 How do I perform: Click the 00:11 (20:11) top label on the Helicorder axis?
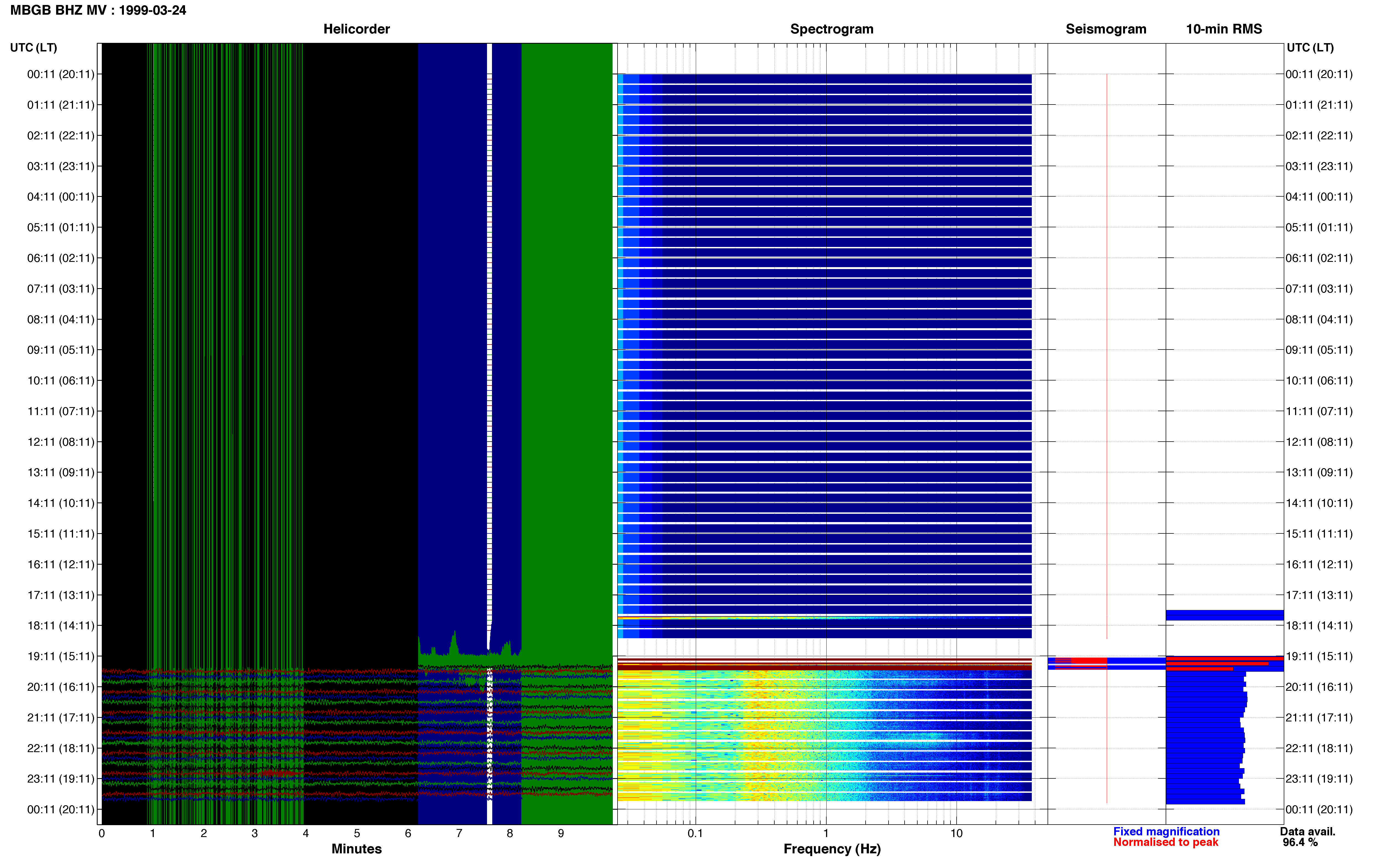pos(61,74)
